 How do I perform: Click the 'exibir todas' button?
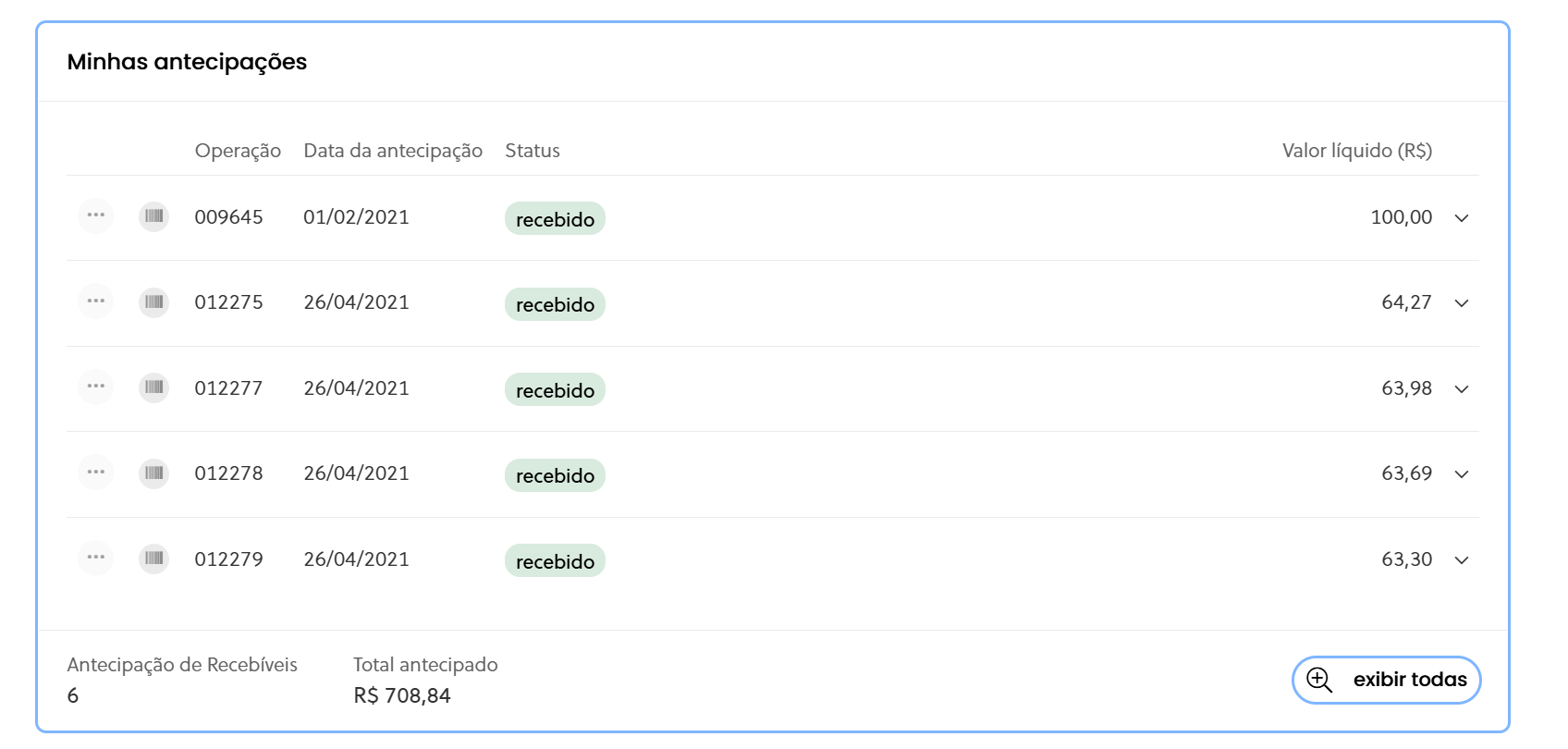(1386, 680)
